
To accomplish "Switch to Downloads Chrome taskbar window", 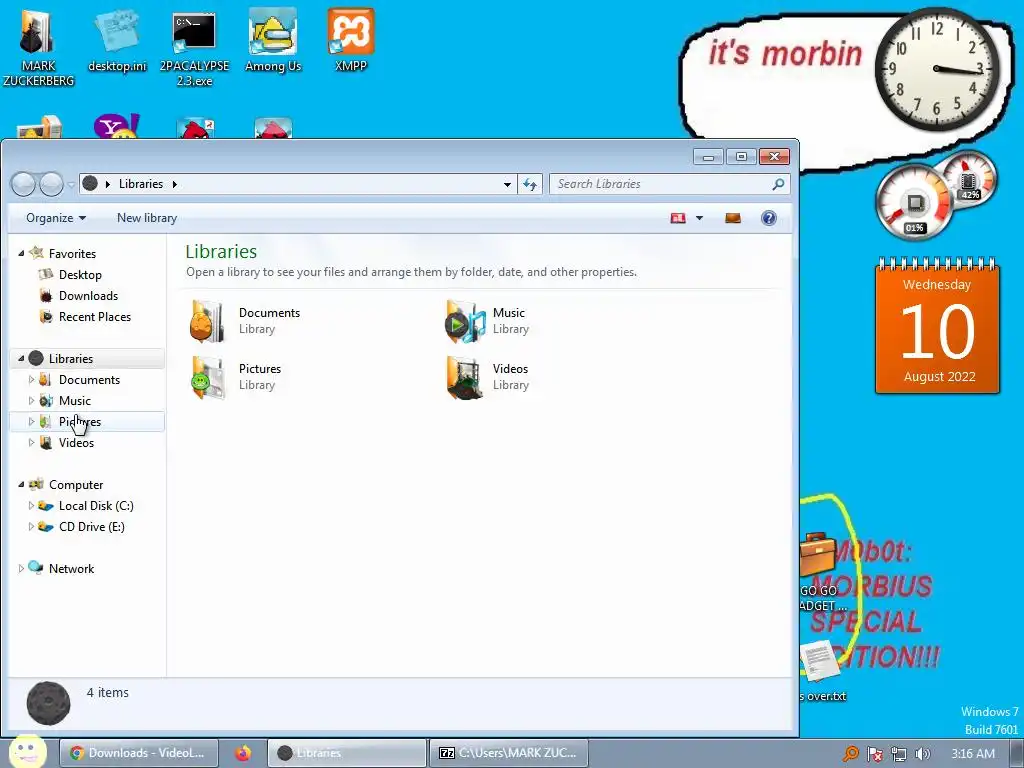I will tap(138, 753).
